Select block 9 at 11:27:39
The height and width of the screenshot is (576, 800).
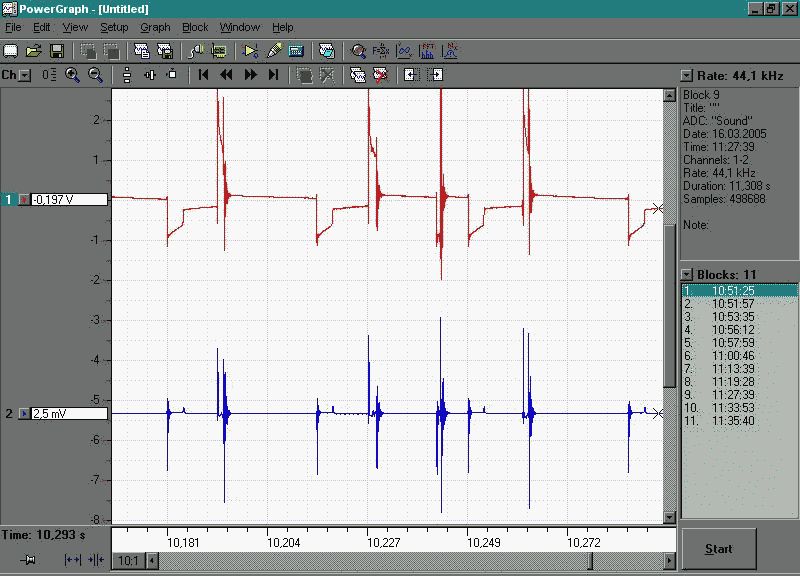tap(740, 394)
